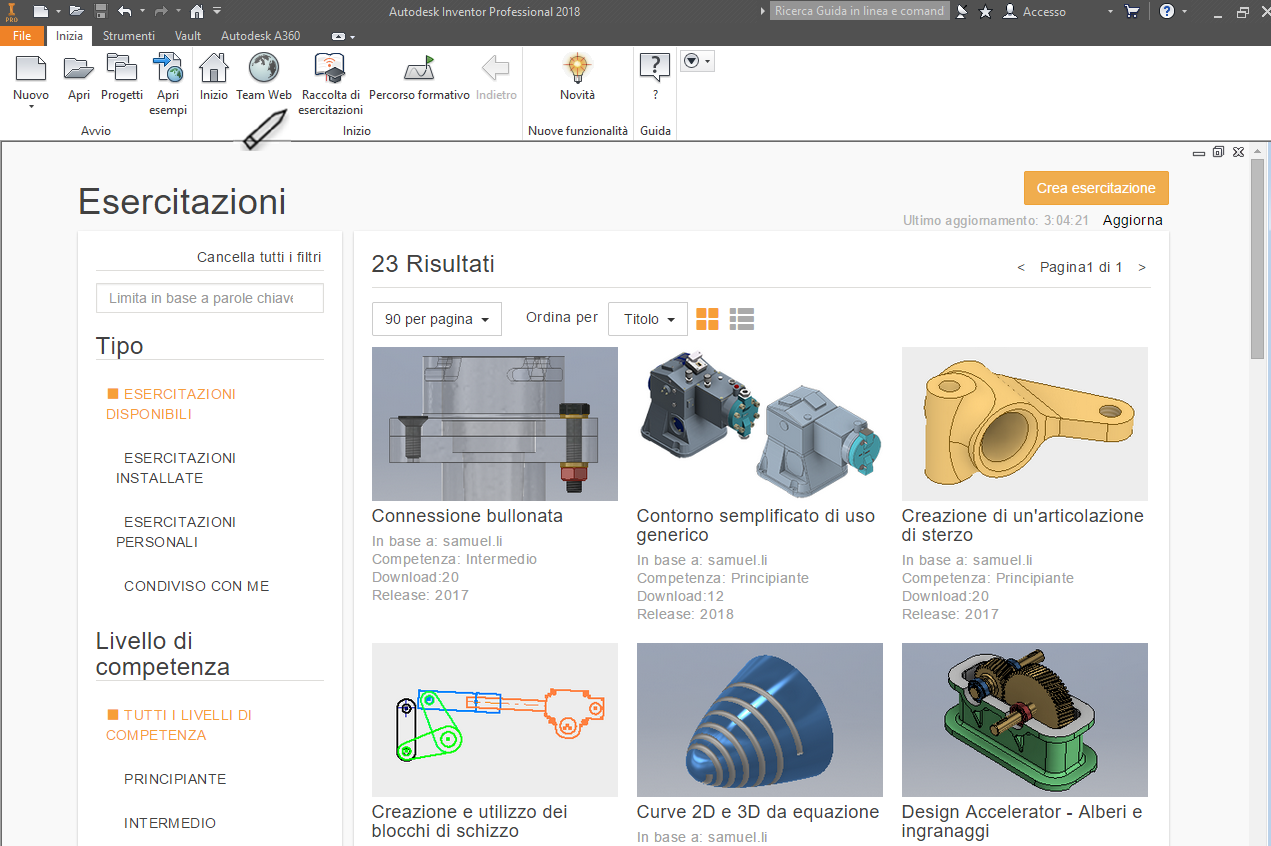Click Cancella tutti i filtri link
Viewport: 1271px width, 846px height.
259,257
